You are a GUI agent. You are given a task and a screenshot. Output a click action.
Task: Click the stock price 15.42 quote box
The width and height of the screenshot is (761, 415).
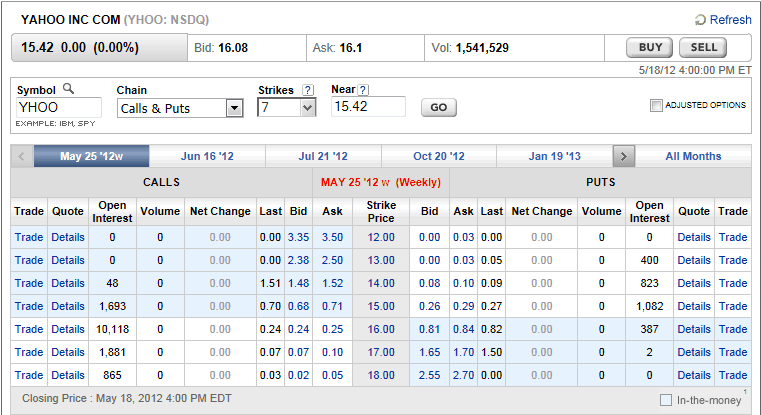99,48
